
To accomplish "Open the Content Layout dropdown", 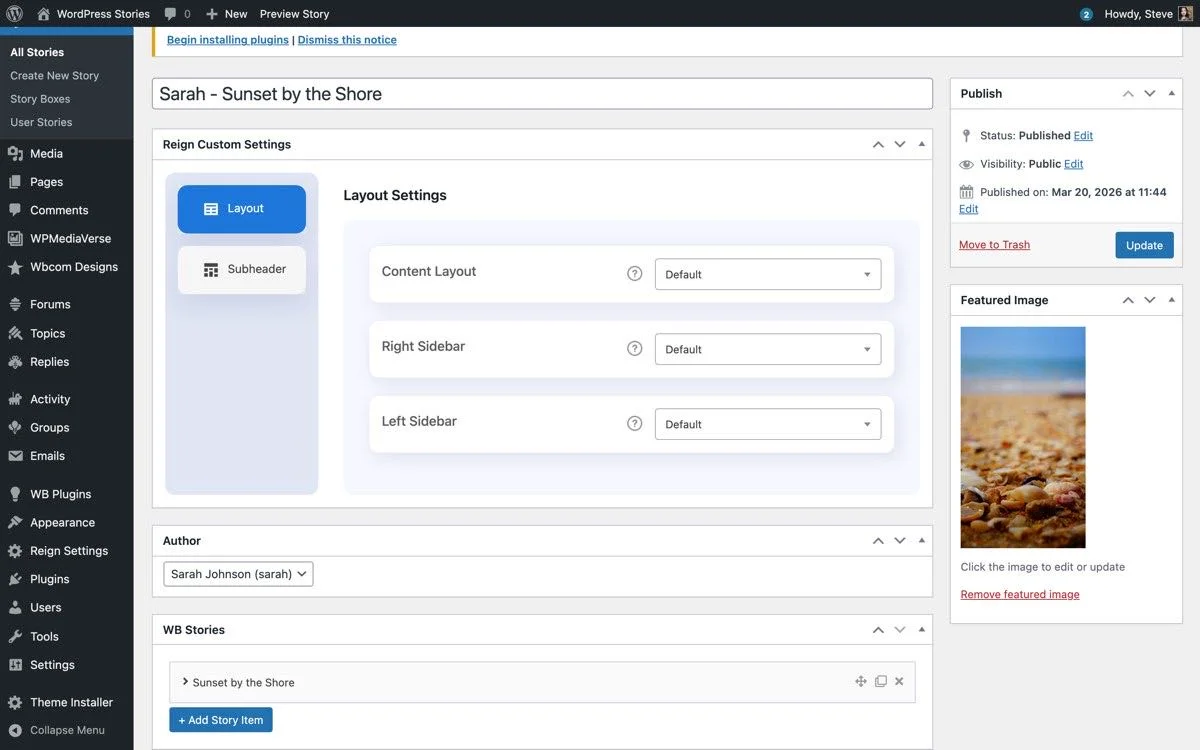I will [767, 273].
